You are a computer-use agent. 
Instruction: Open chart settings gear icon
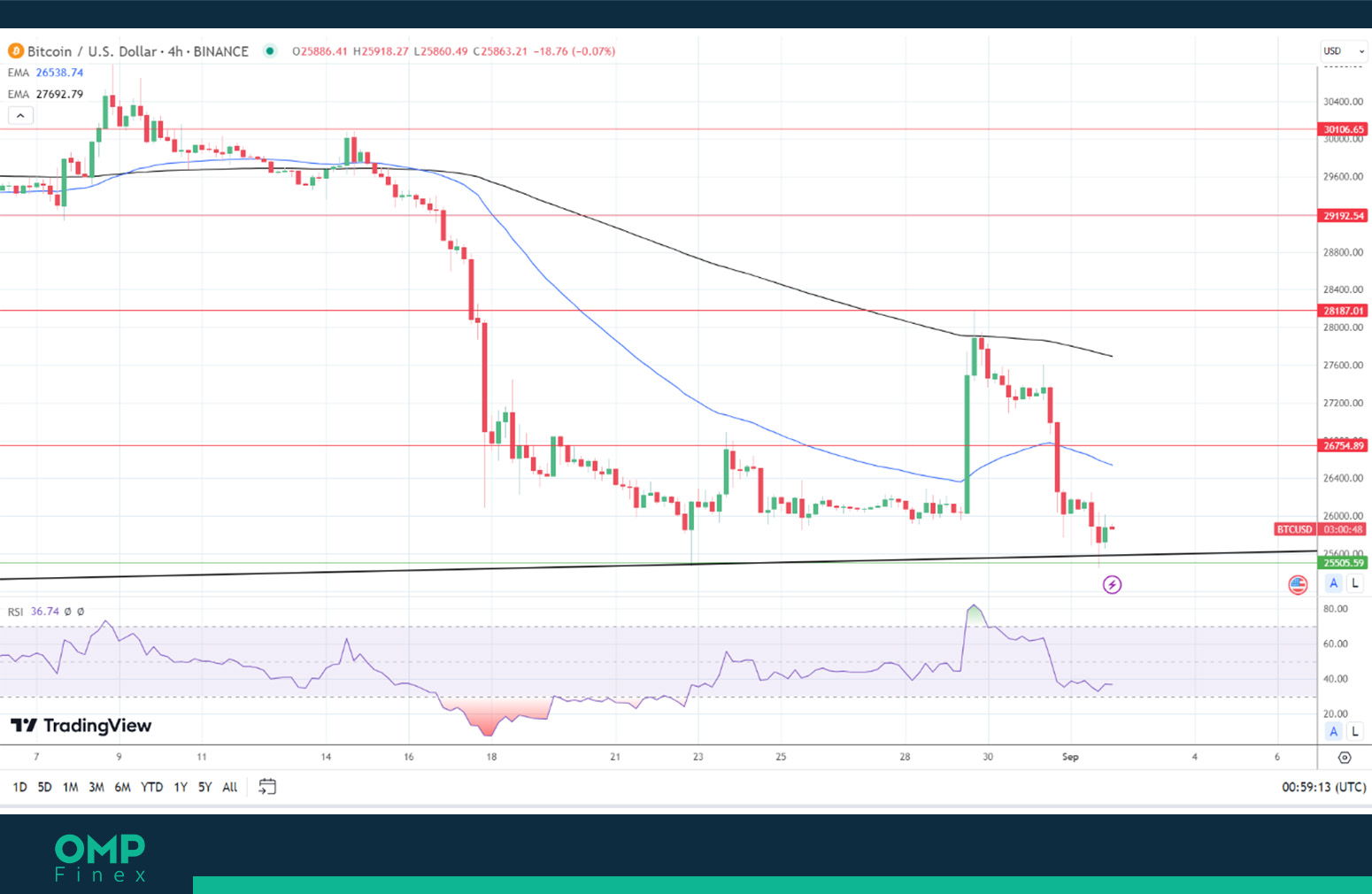[x=1345, y=758]
